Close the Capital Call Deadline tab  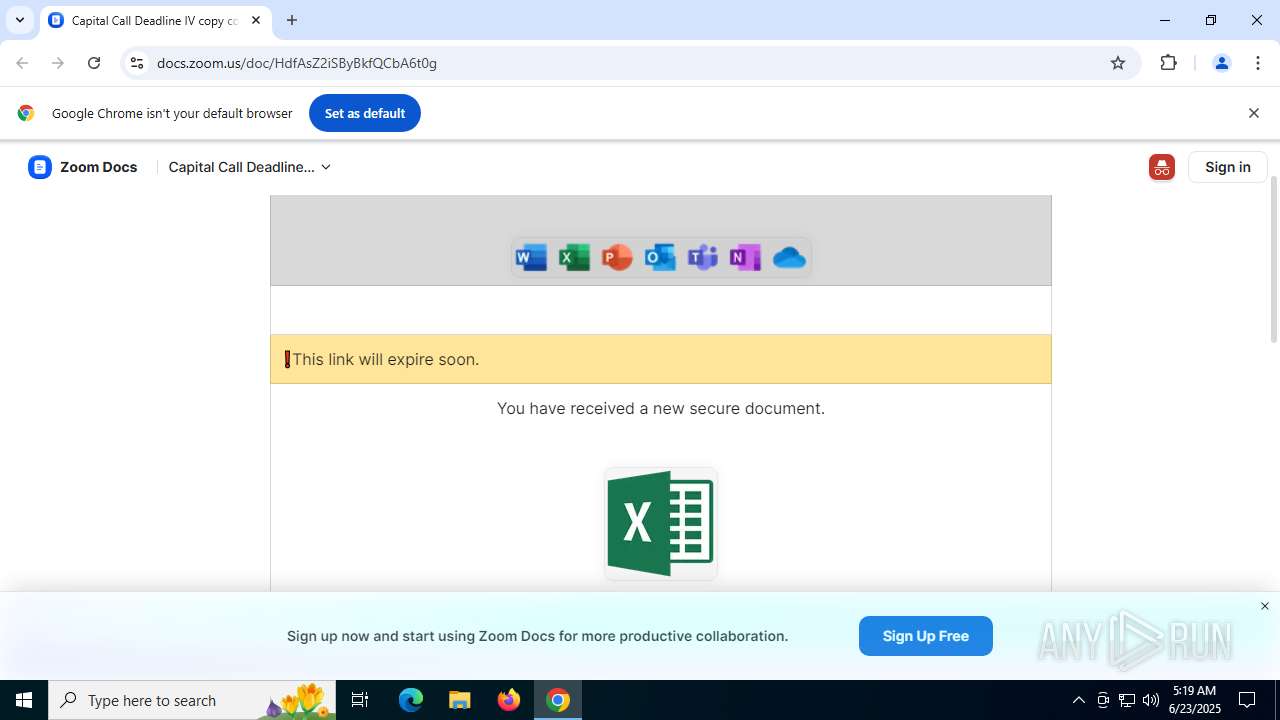coord(256,20)
